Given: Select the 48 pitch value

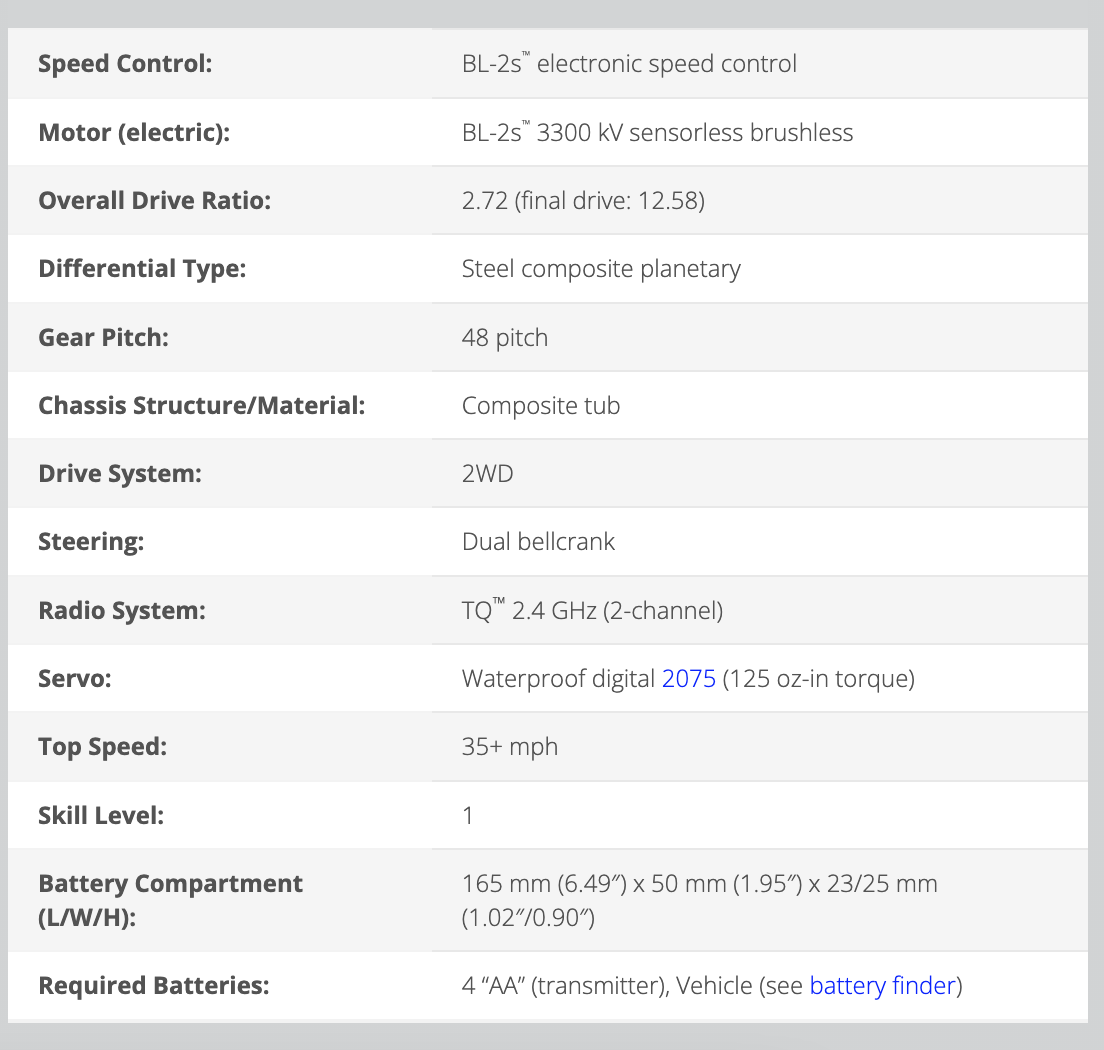Looking at the screenshot, I should click(x=505, y=337).
